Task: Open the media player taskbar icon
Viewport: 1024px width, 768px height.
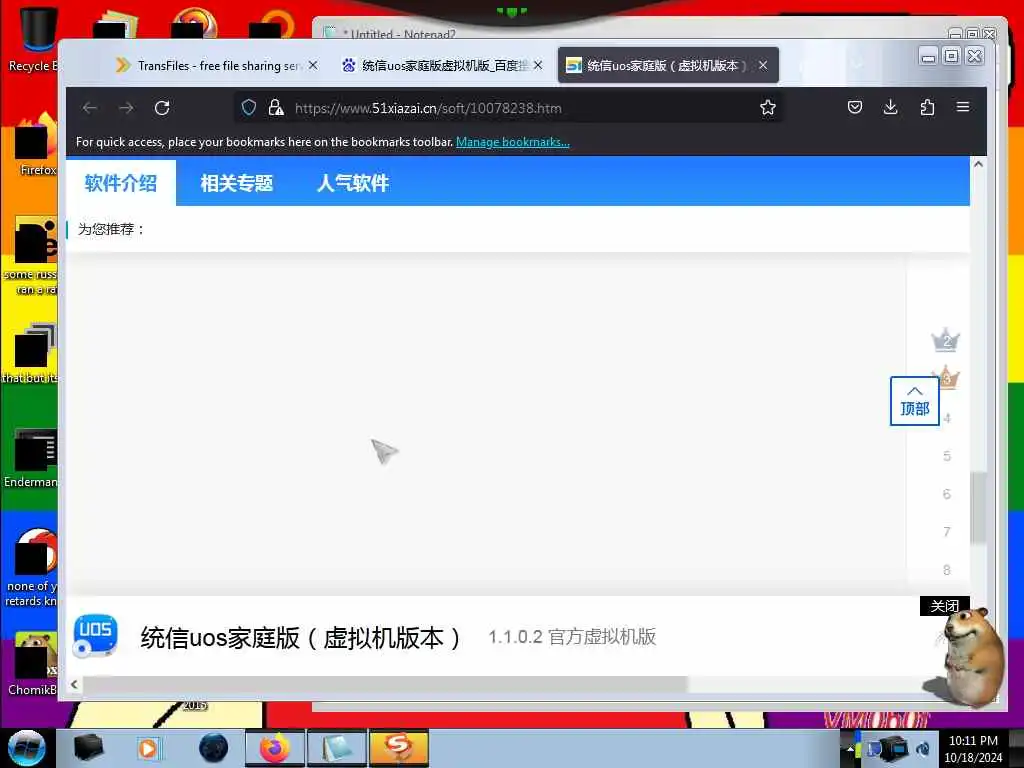Action: click(x=148, y=748)
